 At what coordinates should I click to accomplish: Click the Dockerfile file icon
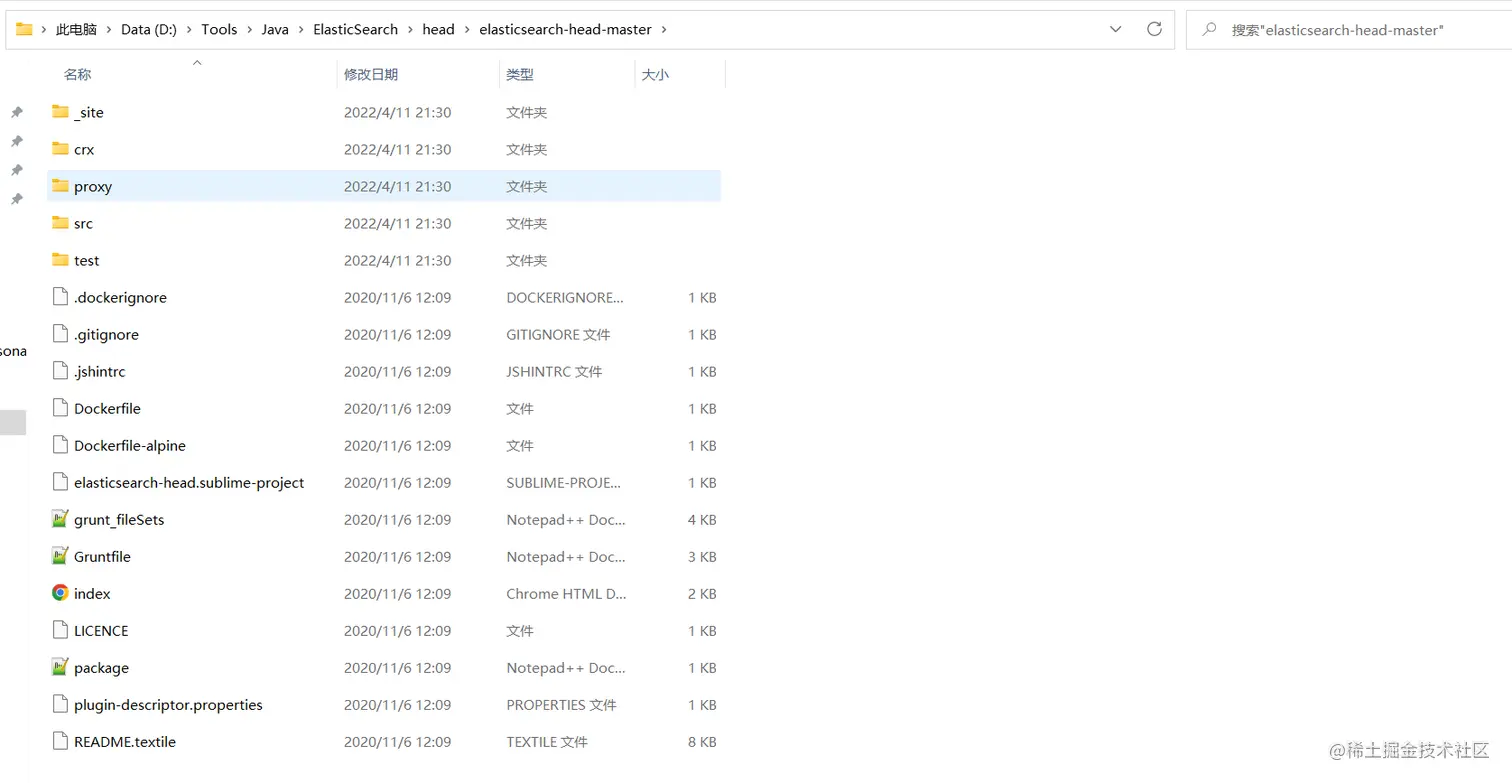[x=60, y=408]
